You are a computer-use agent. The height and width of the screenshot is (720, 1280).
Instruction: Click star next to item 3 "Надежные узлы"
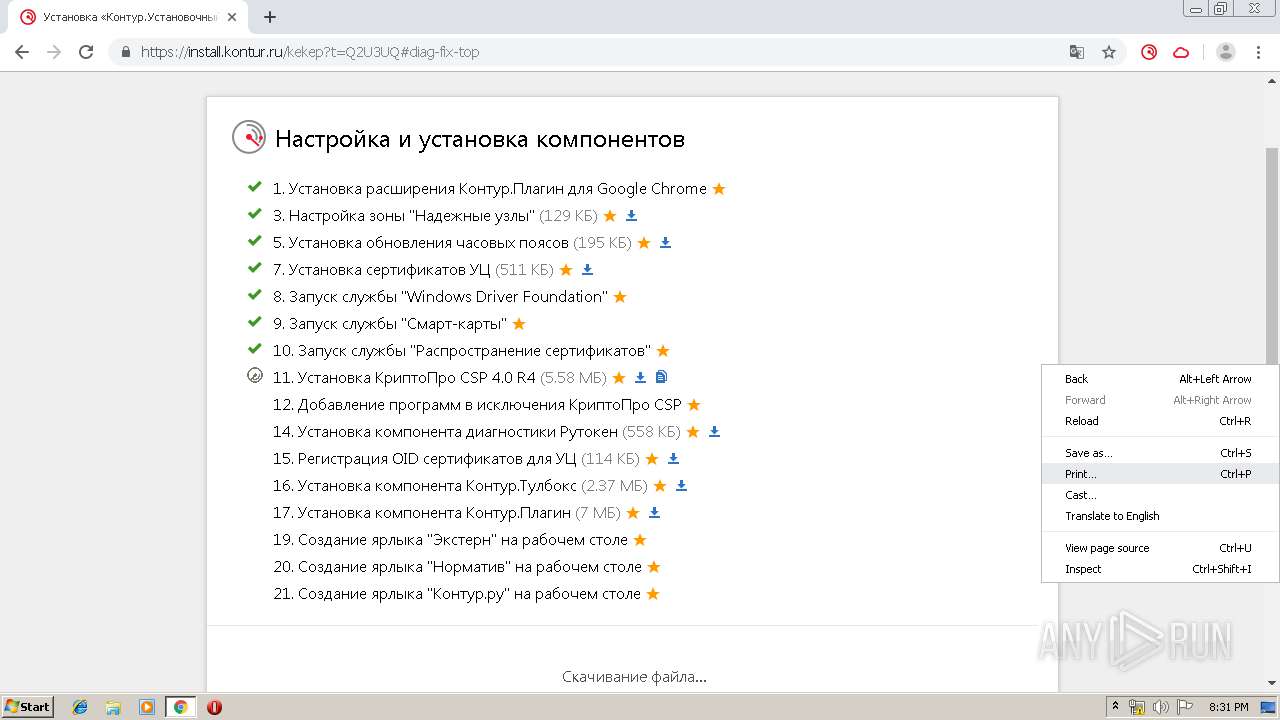click(x=610, y=216)
